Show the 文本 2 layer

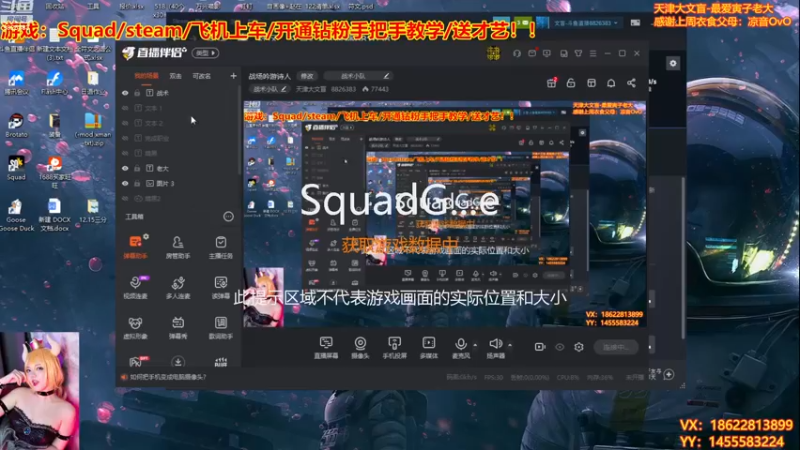click(x=125, y=123)
